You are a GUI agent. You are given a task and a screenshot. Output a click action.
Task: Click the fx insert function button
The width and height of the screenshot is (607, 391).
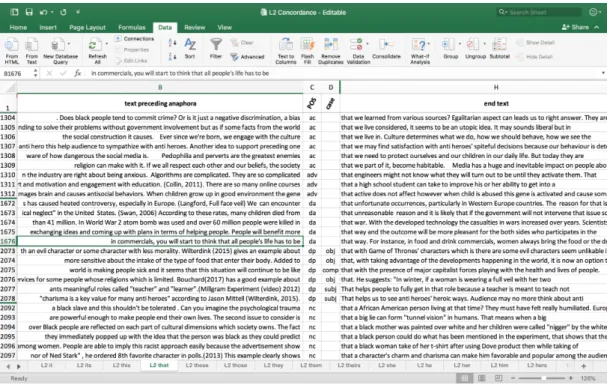click(77, 73)
